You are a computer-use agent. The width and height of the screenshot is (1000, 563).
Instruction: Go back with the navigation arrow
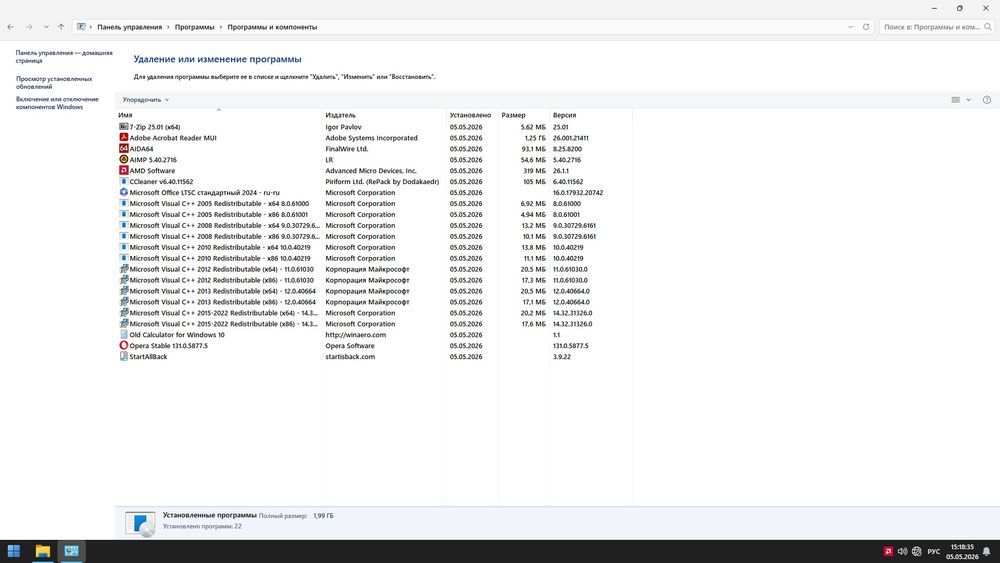(x=11, y=27)
